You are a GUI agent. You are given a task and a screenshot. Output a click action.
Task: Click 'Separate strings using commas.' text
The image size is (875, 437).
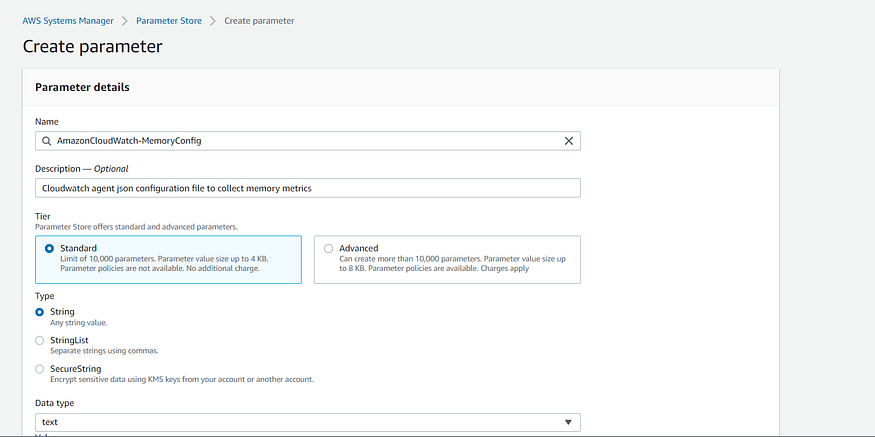click(104, 351)
